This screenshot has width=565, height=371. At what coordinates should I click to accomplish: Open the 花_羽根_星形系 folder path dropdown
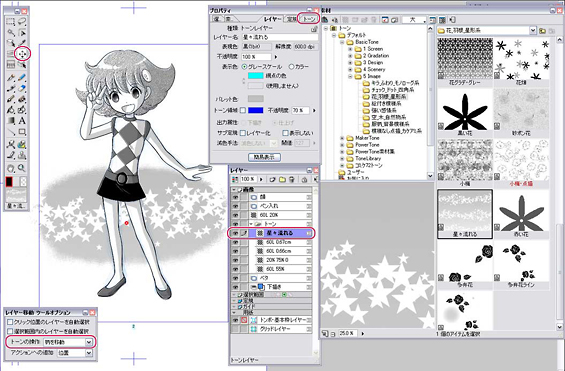point(533,31)
